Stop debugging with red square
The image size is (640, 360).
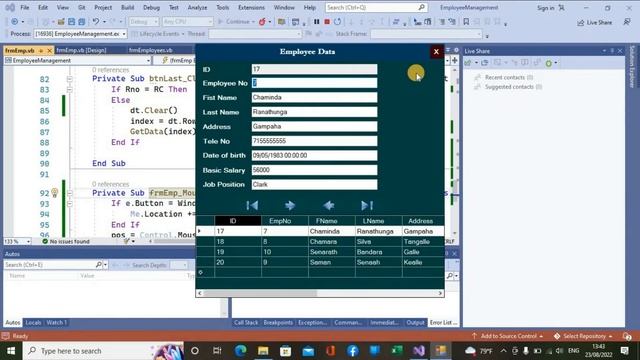[x=327, y=22]
